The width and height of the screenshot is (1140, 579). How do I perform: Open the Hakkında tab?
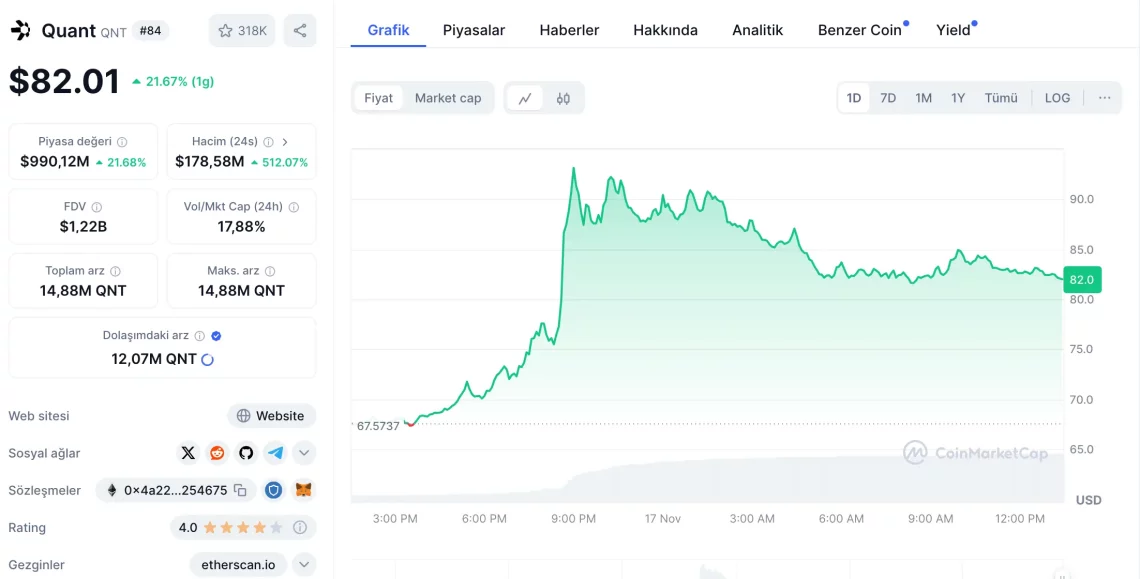pos(665,30)
